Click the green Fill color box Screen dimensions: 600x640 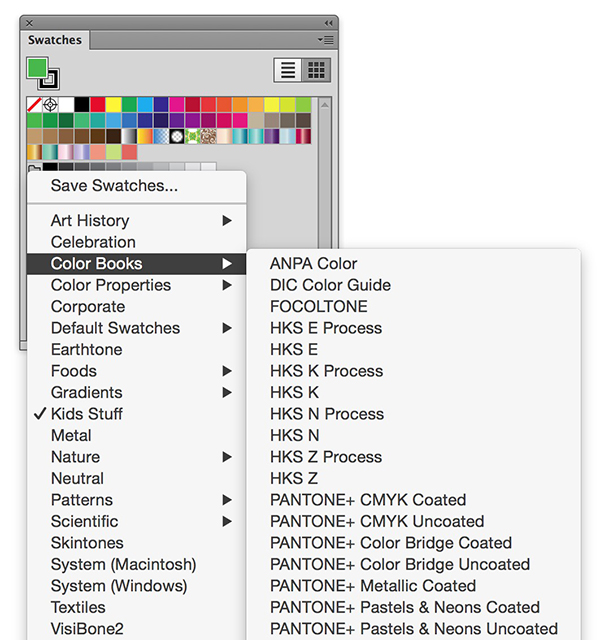37,67
